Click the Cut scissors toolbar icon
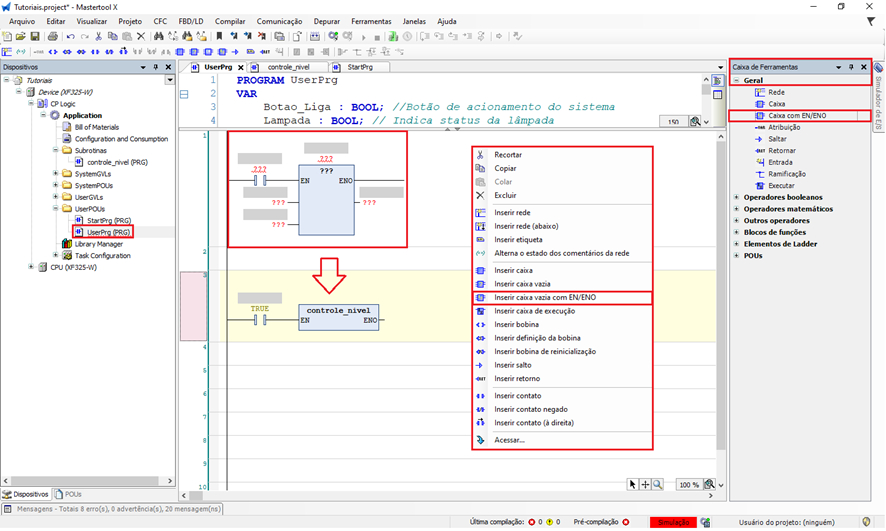 (x=98, y=36)
